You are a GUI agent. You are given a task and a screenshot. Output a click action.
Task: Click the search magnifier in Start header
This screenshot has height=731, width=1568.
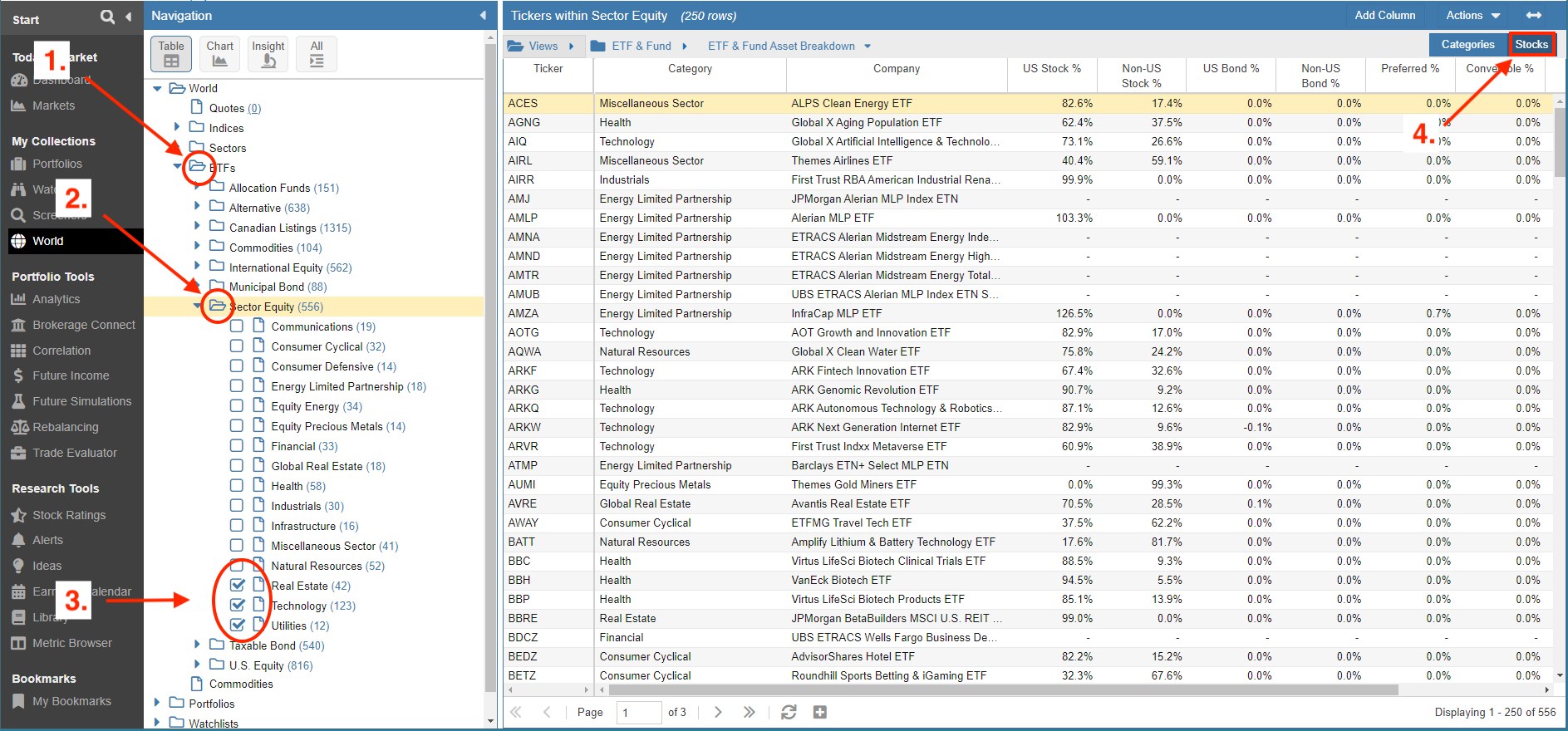(x=108, y=16)
